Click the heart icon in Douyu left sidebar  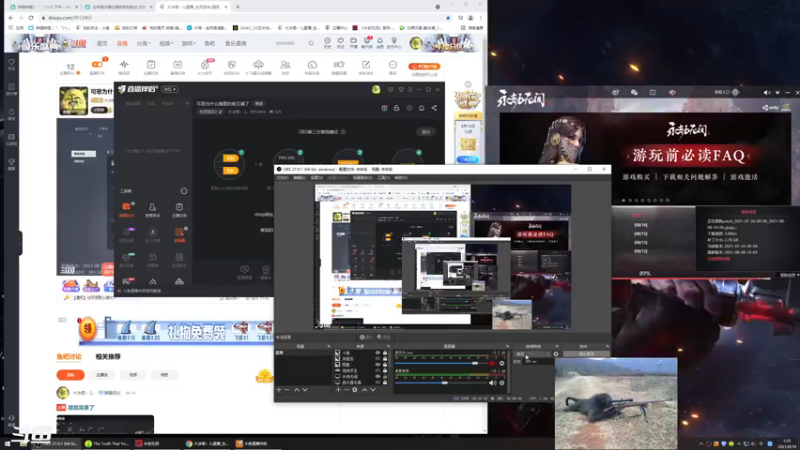(x=11, y=63)
